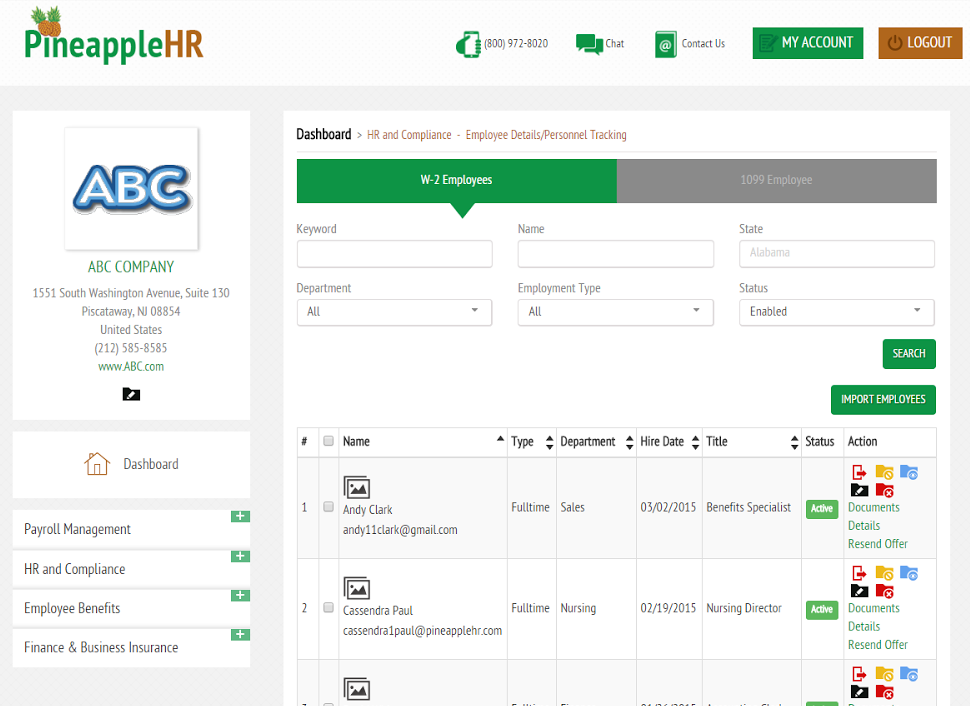Viewport: 970px width, 706px height.
Task: Open Documents link for Andy Clark
Action: click(x=873, y=507)
